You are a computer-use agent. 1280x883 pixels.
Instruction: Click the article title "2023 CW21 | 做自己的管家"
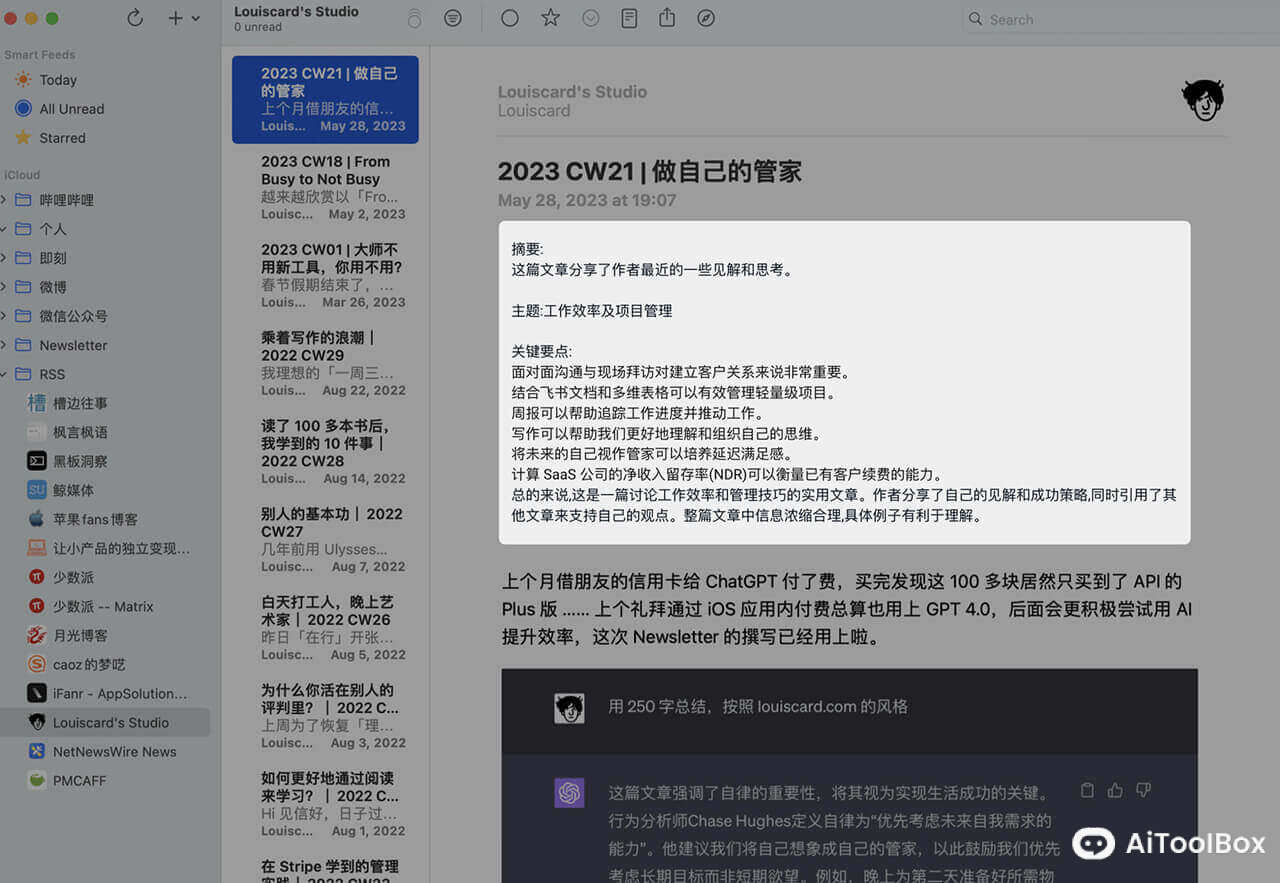click(649, 171)
